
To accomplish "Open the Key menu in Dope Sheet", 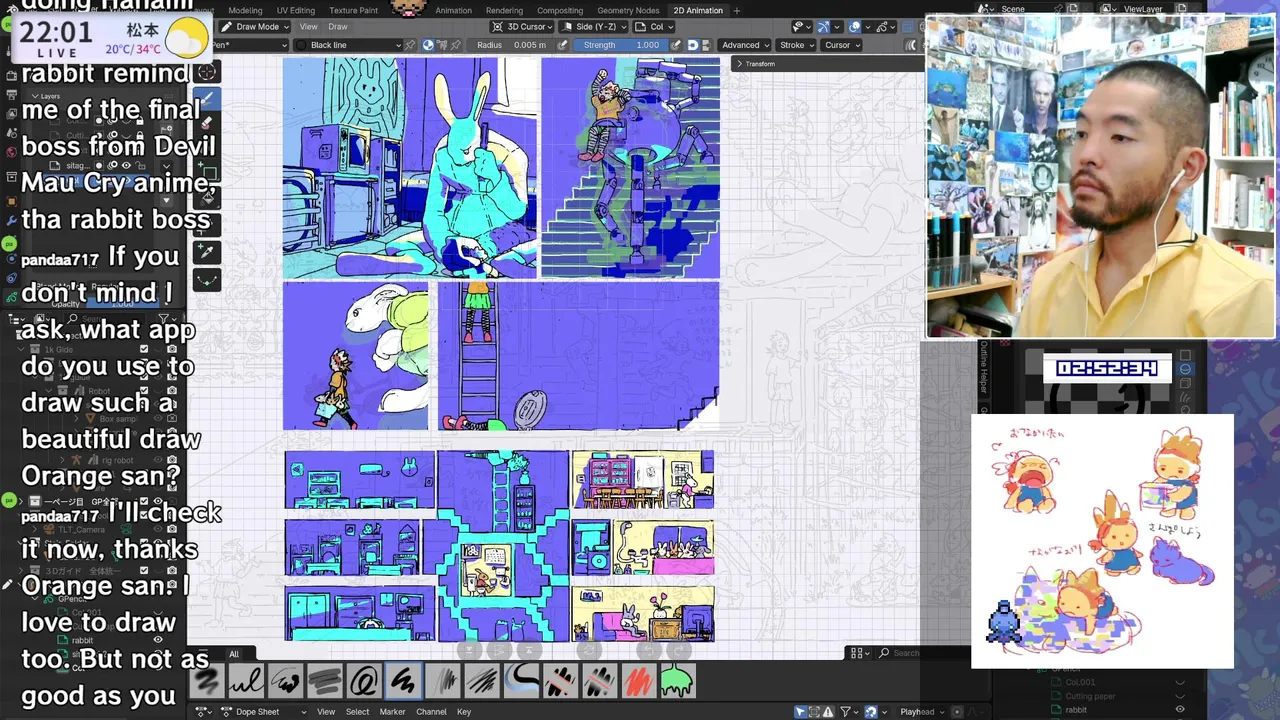I will pyautogui.click(x=464, y=712).
